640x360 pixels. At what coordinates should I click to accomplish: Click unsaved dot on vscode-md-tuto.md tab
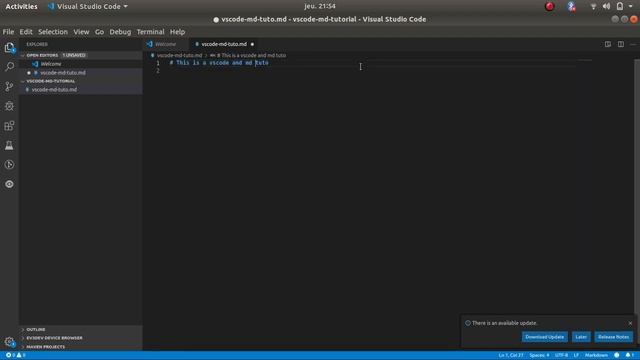pyautogui.click(x=252, y=44)
